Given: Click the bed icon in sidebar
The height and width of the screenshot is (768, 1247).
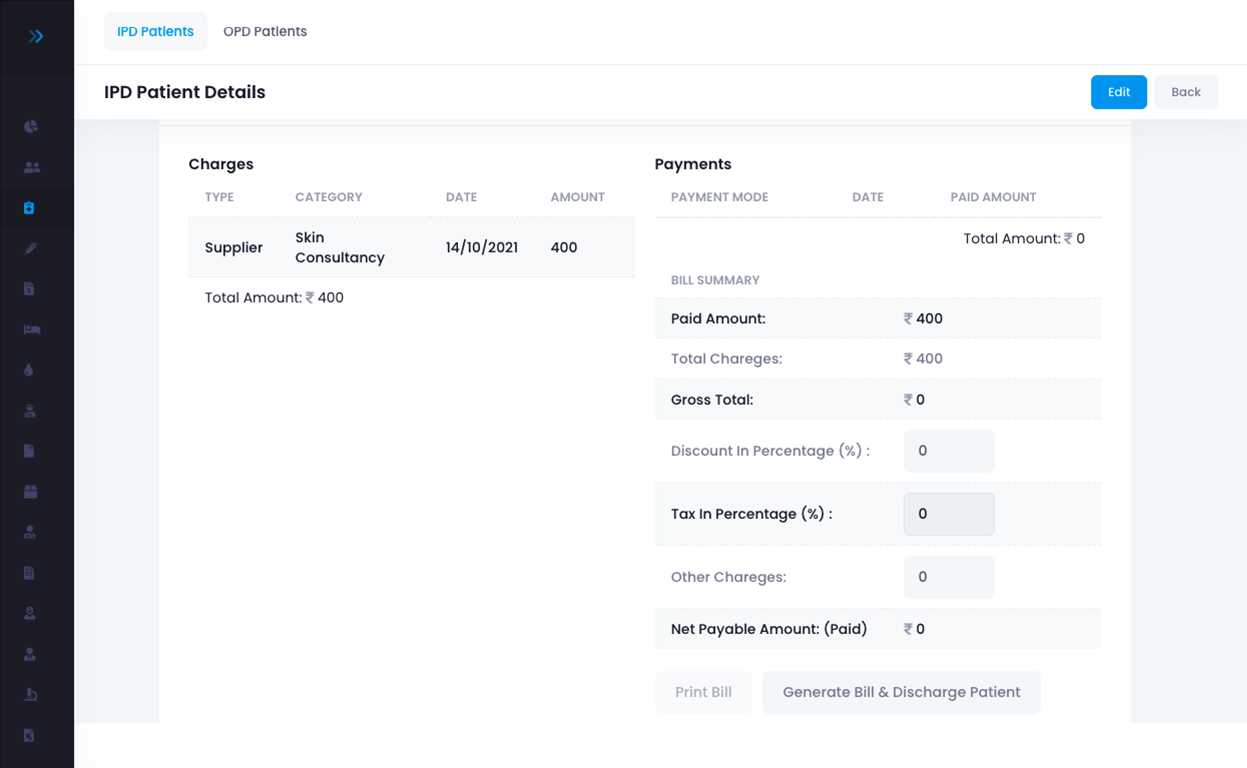Looking at the screenshot, I should pyautogui.click(x=30, y=329).
